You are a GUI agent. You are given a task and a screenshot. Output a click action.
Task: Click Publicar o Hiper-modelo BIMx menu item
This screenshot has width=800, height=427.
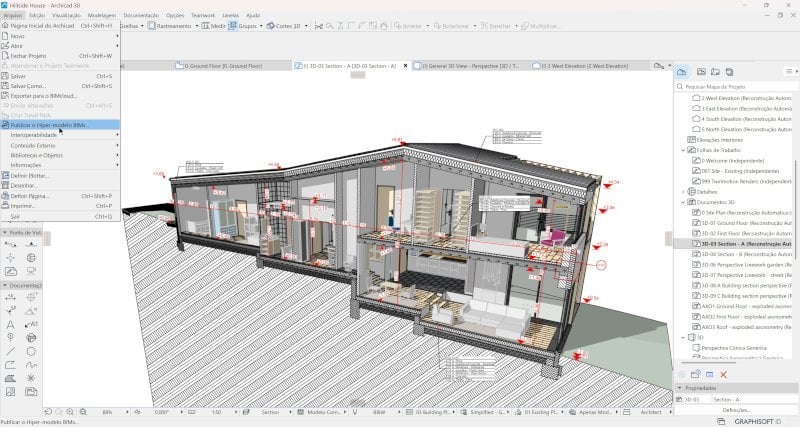pyautogui.click(x=60, y=125)
